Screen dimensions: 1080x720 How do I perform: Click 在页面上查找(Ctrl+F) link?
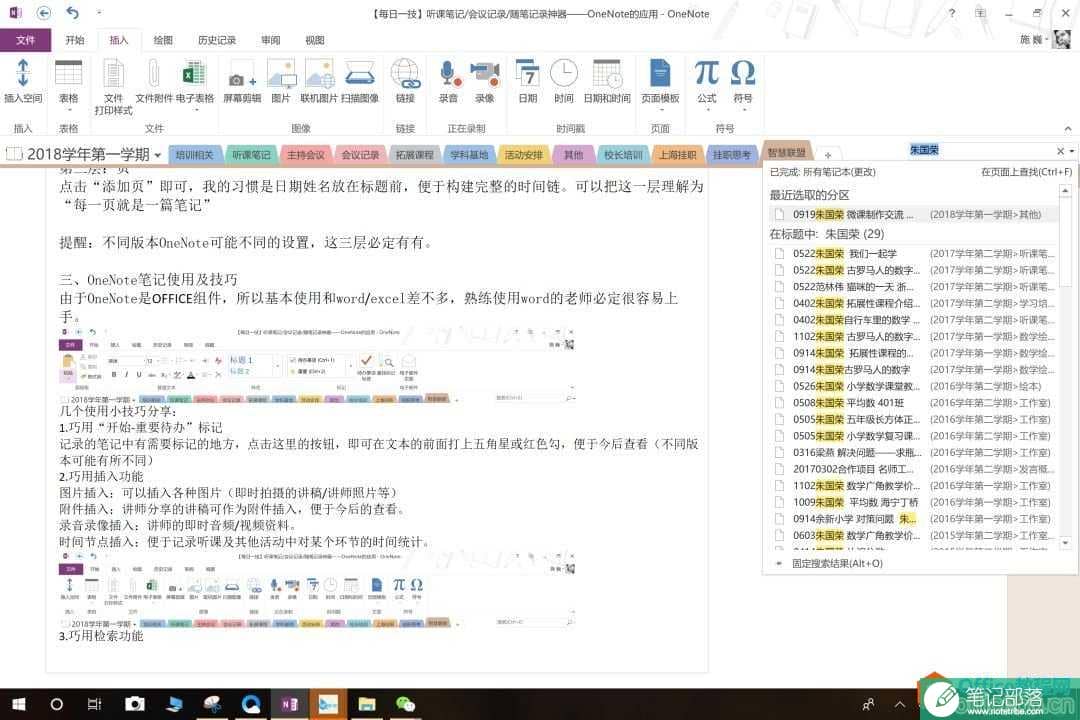1026,172
